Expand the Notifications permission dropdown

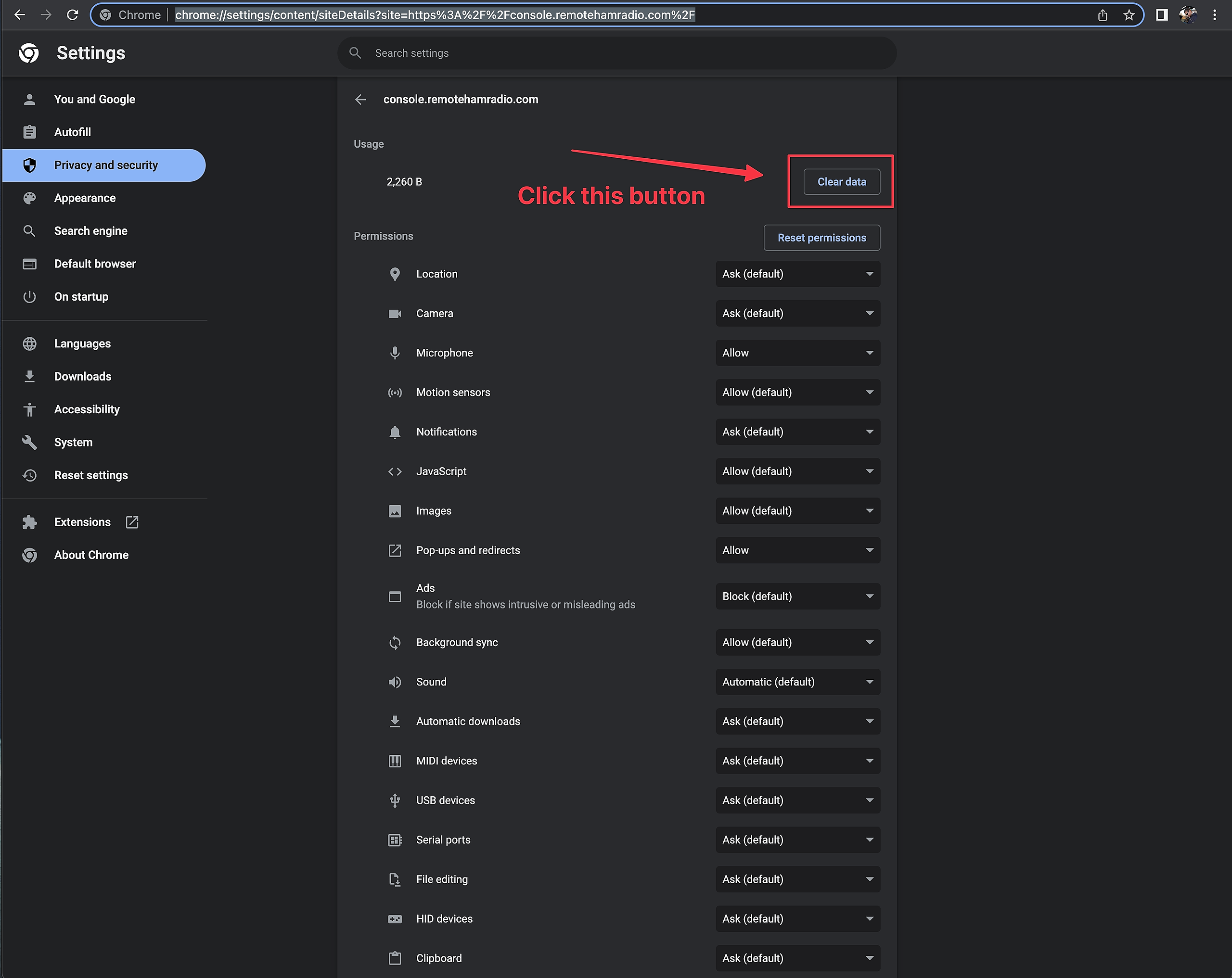[x=797, y=432]
